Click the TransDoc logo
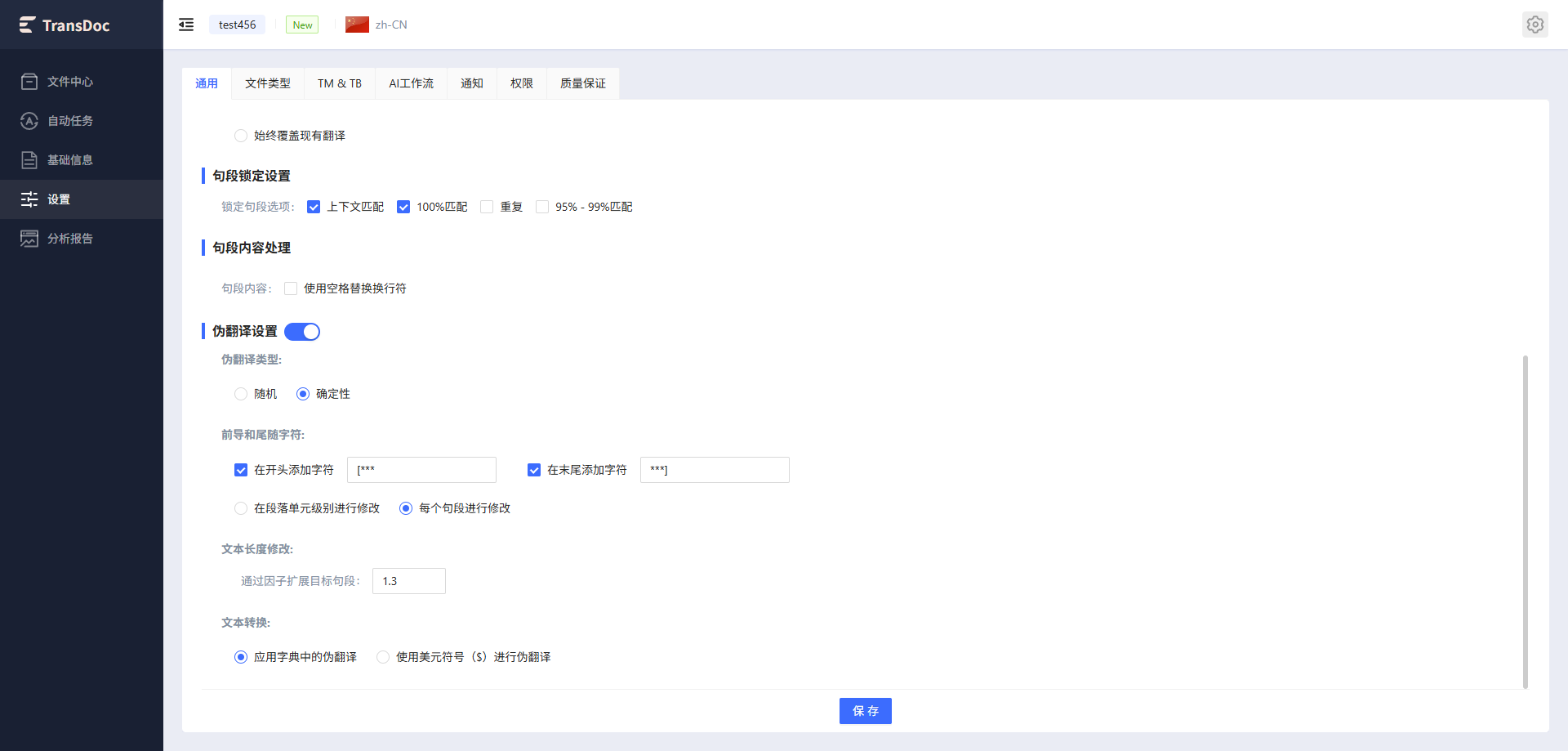Image resolution: width=1568 pixels, height=751 pixels. pos(65,25)
